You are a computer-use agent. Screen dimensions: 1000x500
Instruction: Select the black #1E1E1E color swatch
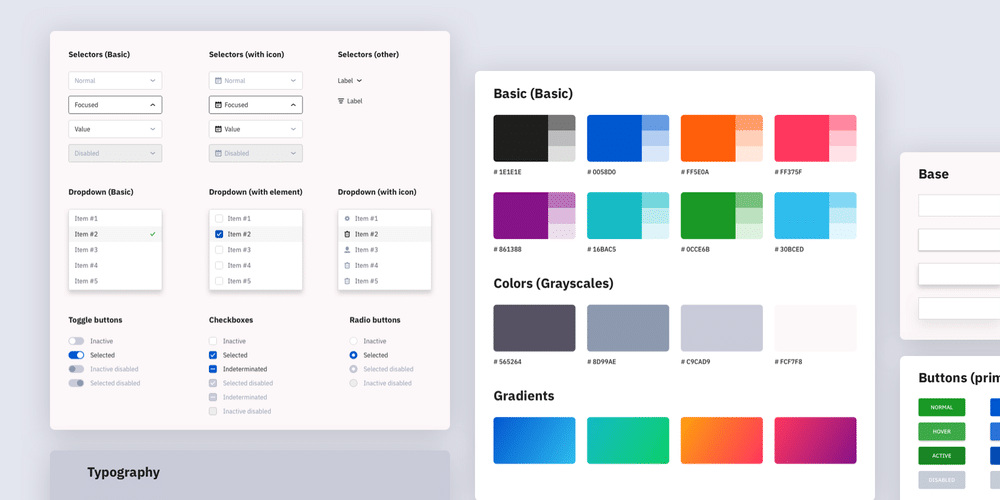(x=520, y=138)
